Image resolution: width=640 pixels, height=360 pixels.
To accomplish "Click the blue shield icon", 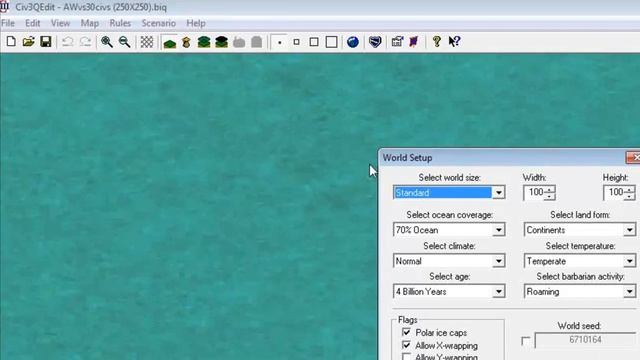I will pos(375,42).
